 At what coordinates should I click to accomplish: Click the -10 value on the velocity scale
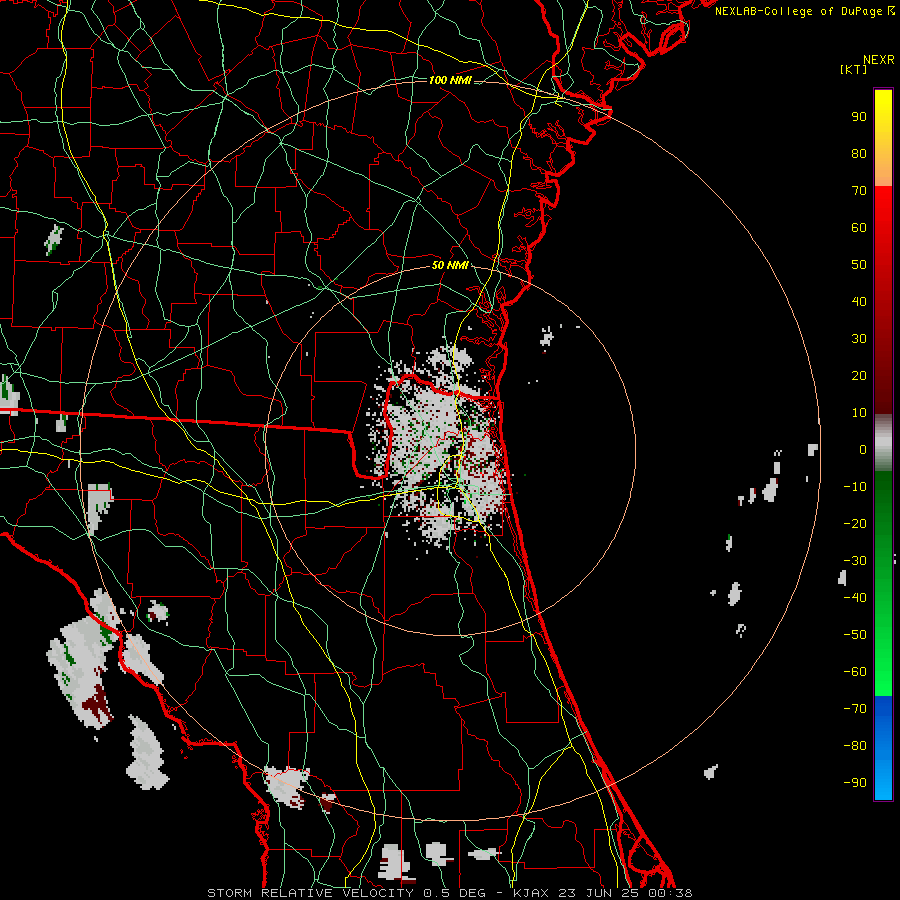[x=855, y=487]
